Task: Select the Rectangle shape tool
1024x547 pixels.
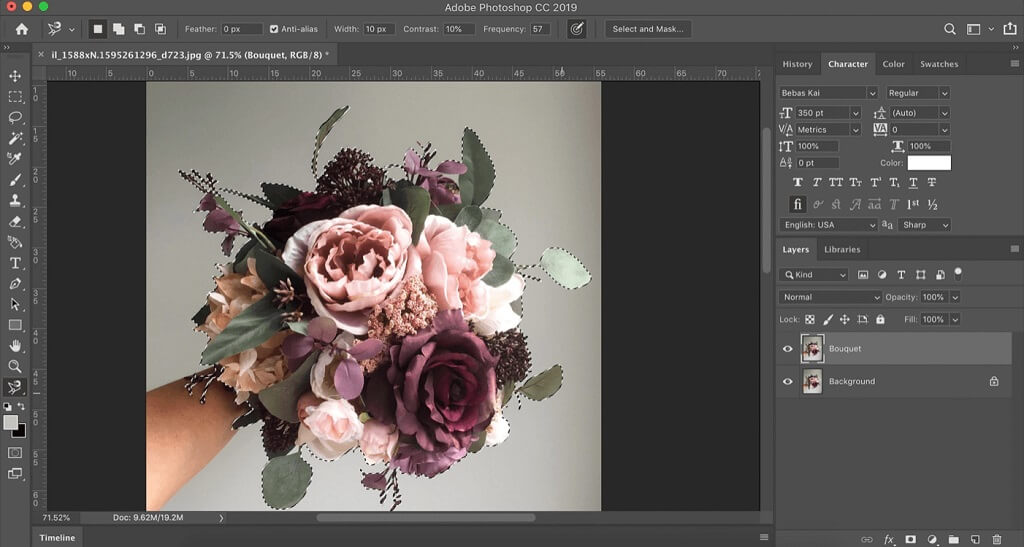Action: click(15, 325)
